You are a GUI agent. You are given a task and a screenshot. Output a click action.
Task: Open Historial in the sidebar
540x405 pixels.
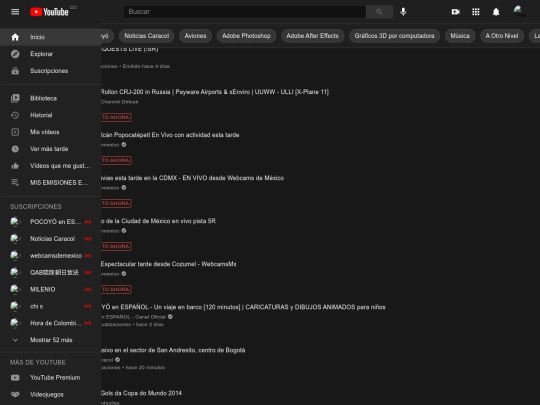50,115
